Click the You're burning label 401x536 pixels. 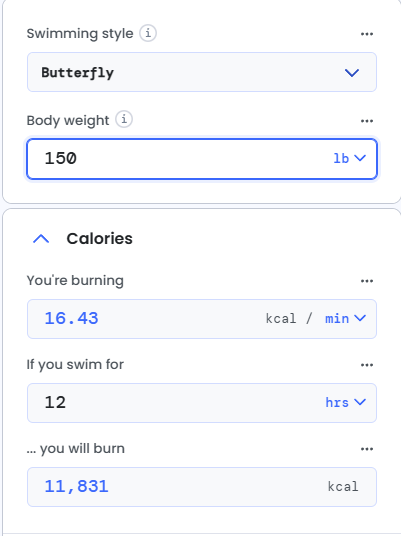pos(75,281)
